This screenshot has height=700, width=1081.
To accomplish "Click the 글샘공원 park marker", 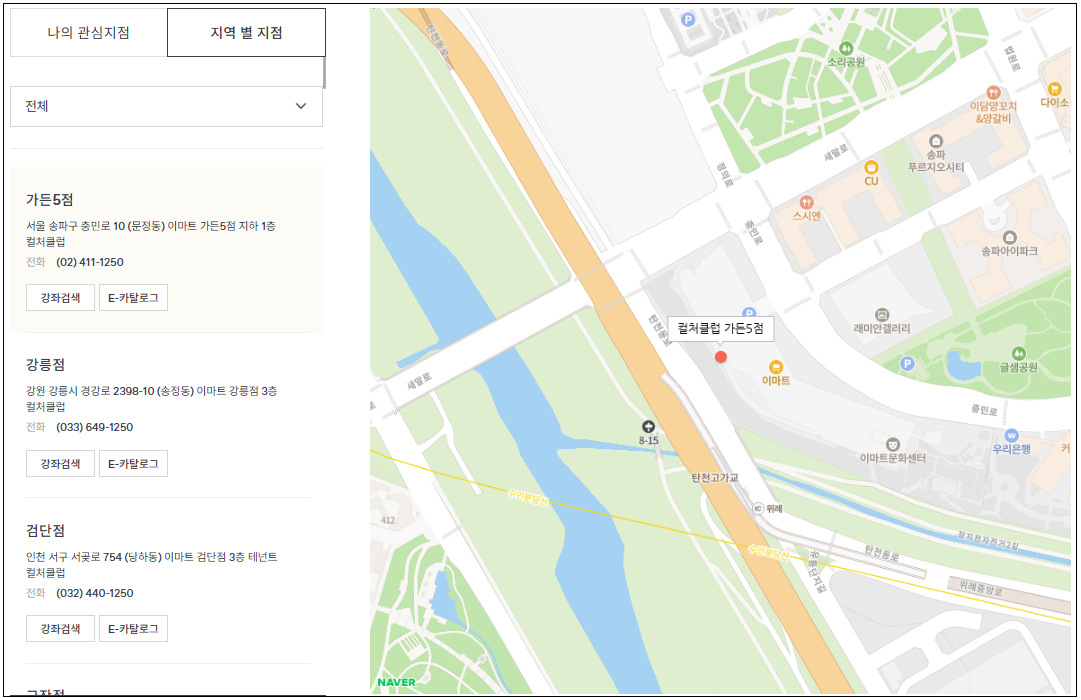I will coord(1017,355).
